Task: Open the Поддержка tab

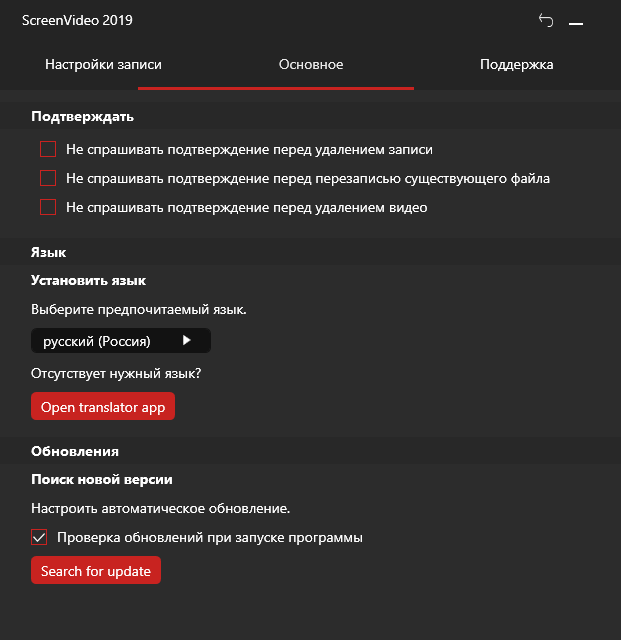Action: tap(516, 65)
